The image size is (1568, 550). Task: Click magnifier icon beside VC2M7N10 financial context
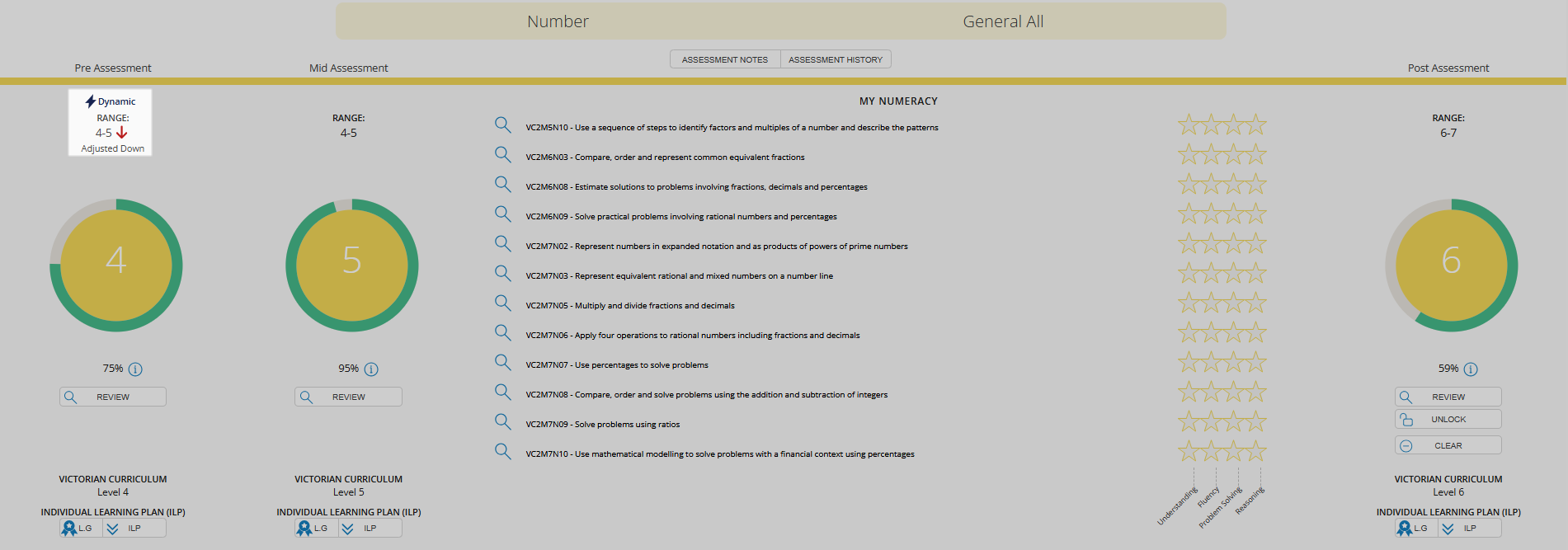502,451
